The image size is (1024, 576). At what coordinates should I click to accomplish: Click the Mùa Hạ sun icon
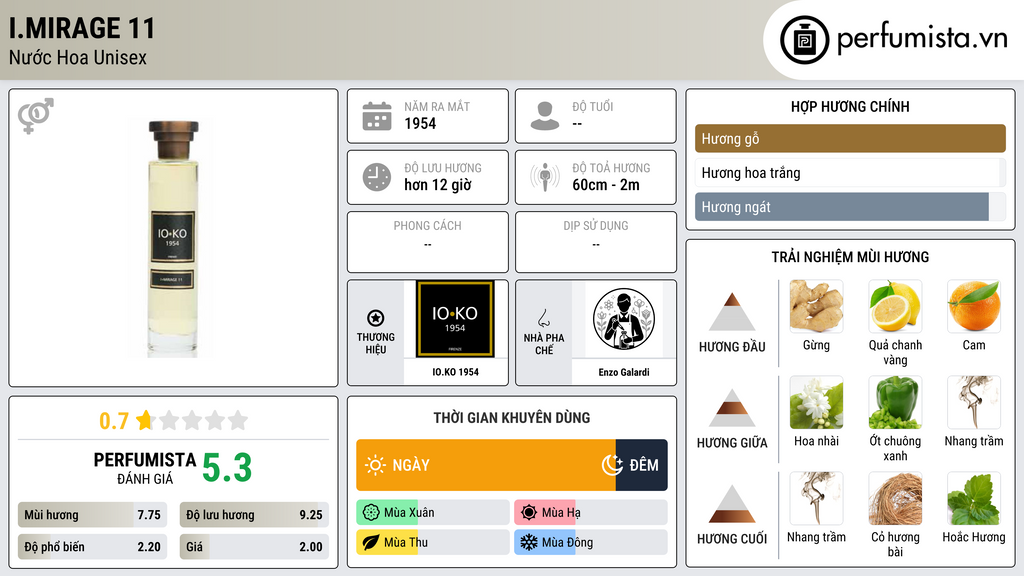pyautogui.click(x=529, y=512)
